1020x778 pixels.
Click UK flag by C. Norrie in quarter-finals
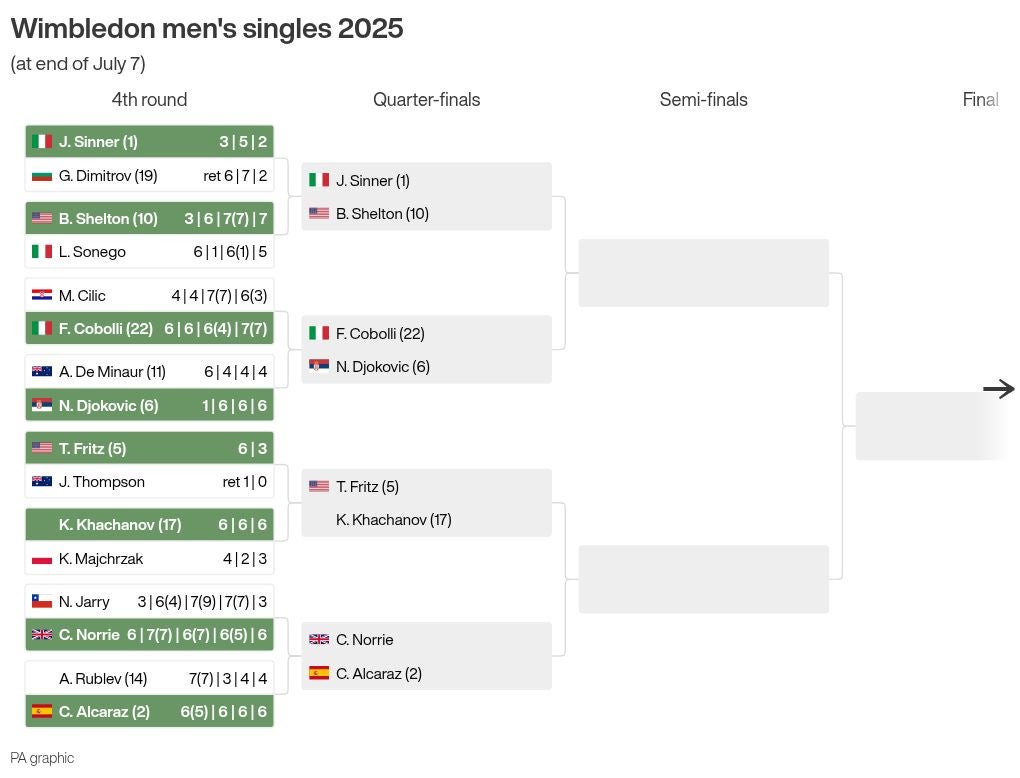tap(319, 639)
